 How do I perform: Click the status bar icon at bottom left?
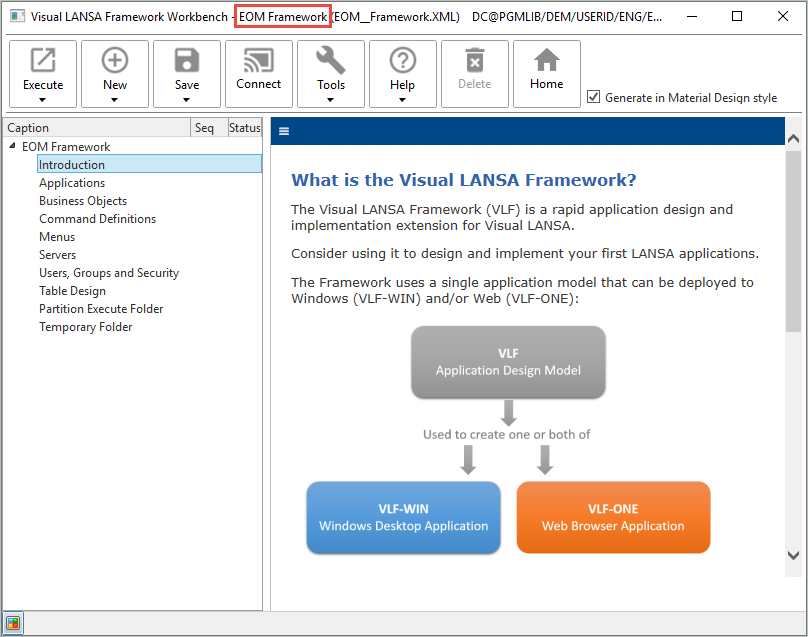tap(13, 624)
